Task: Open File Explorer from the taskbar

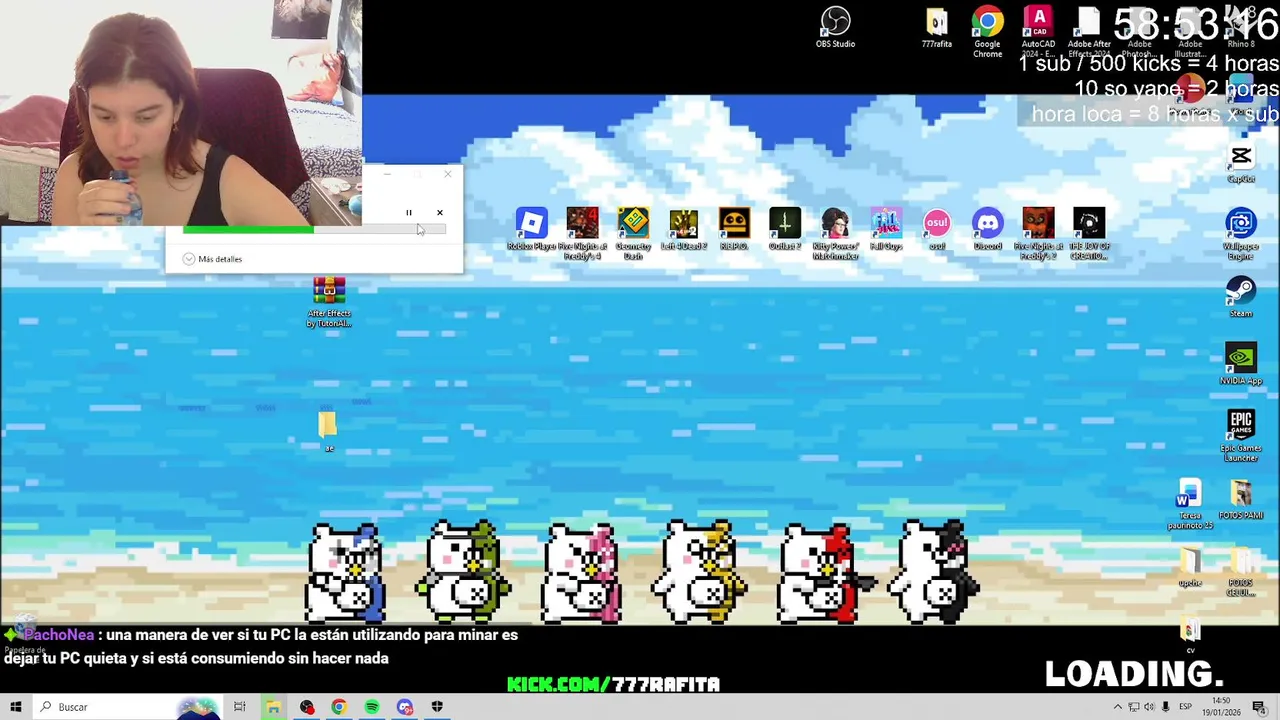Action: (x=272, y=707)
